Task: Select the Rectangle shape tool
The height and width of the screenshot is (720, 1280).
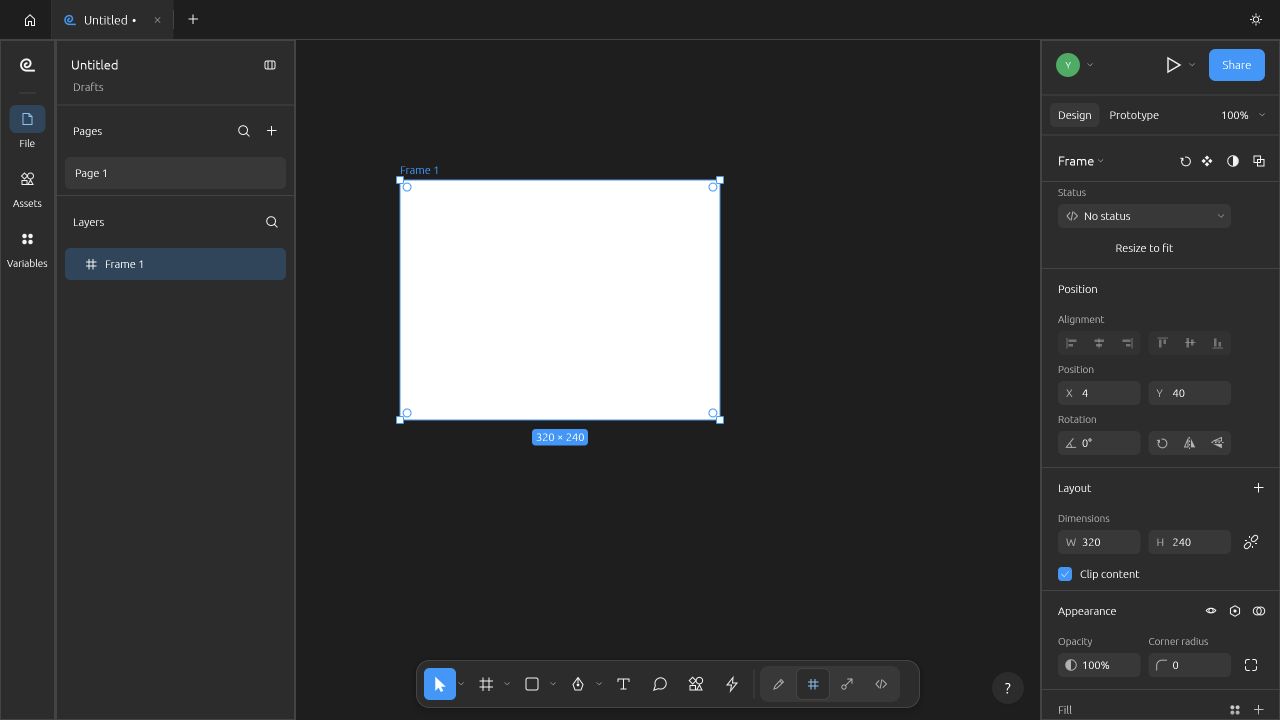Action: [532, 684]
